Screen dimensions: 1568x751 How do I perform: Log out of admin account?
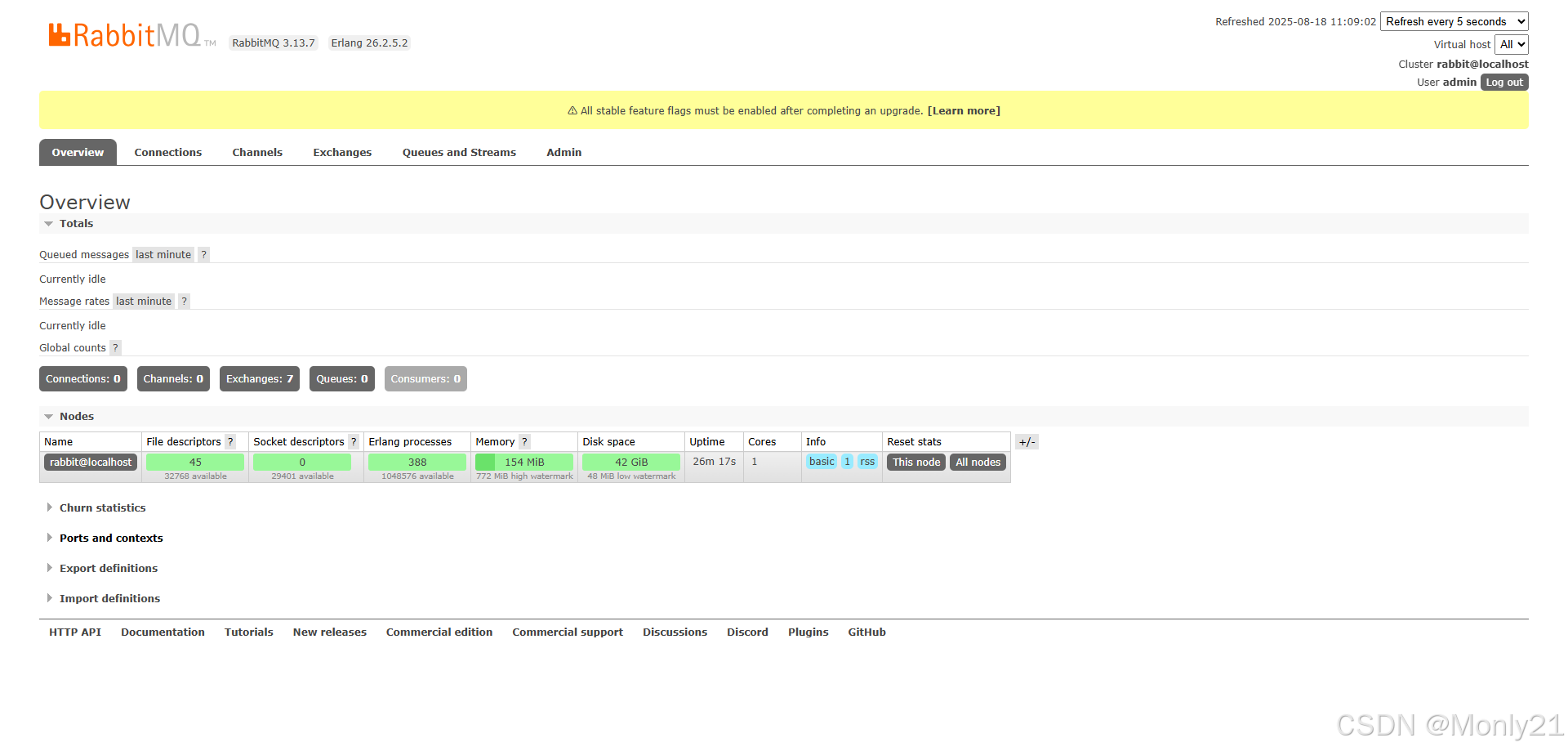tap(1504, 83)
